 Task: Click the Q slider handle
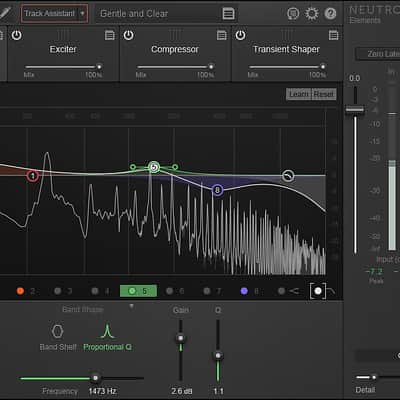click(x=218, y=355)
